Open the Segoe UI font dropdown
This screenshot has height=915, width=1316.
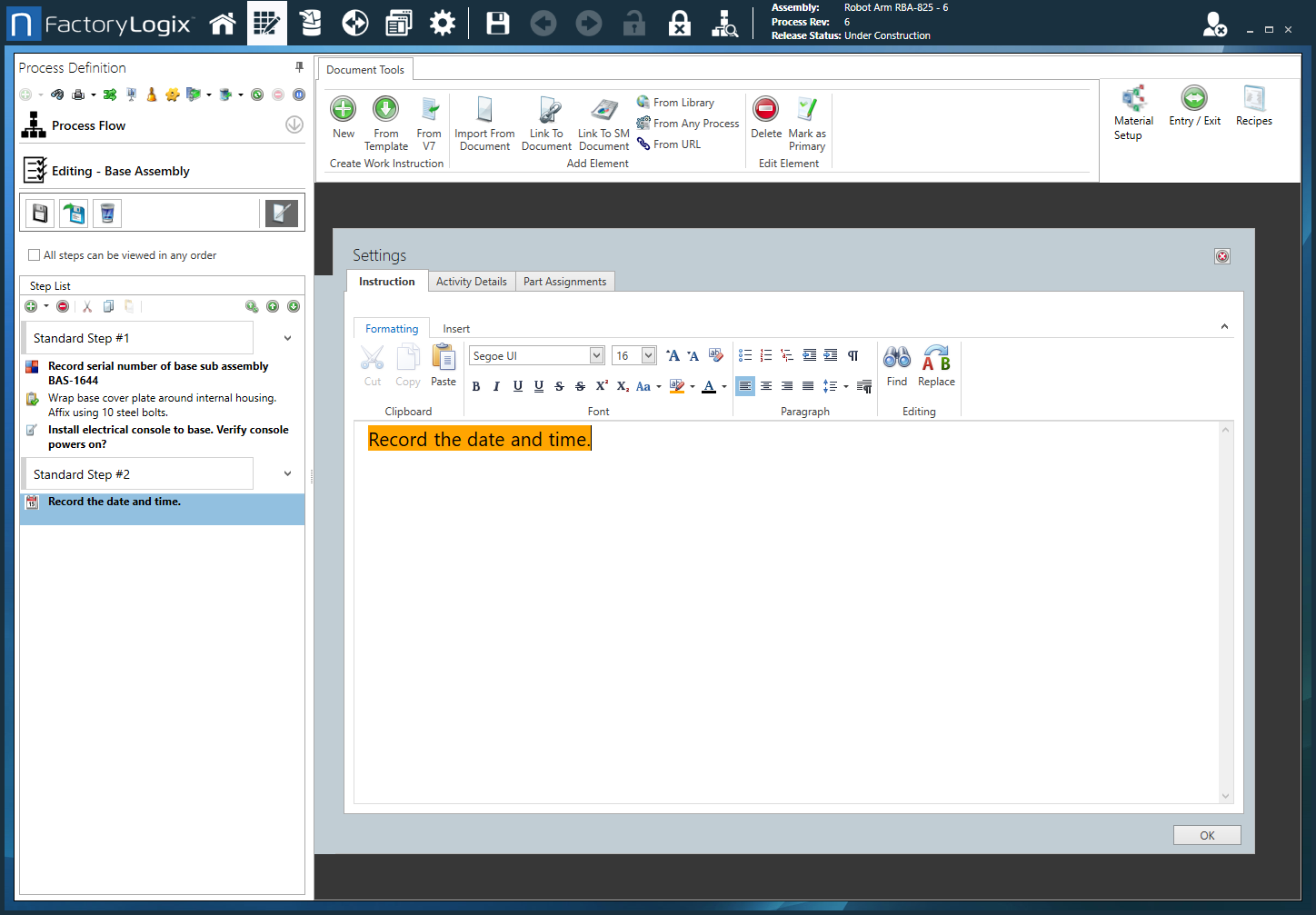click(x=596, y=355)
